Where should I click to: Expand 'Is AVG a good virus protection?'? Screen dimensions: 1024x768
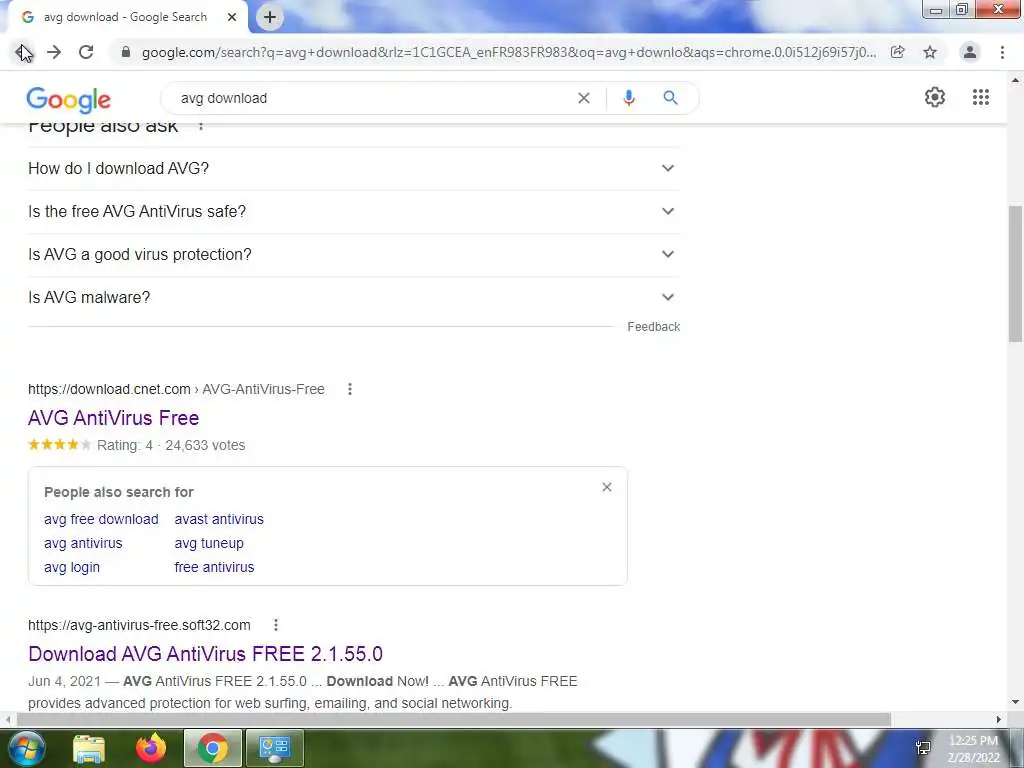click(x=354, y=255)
